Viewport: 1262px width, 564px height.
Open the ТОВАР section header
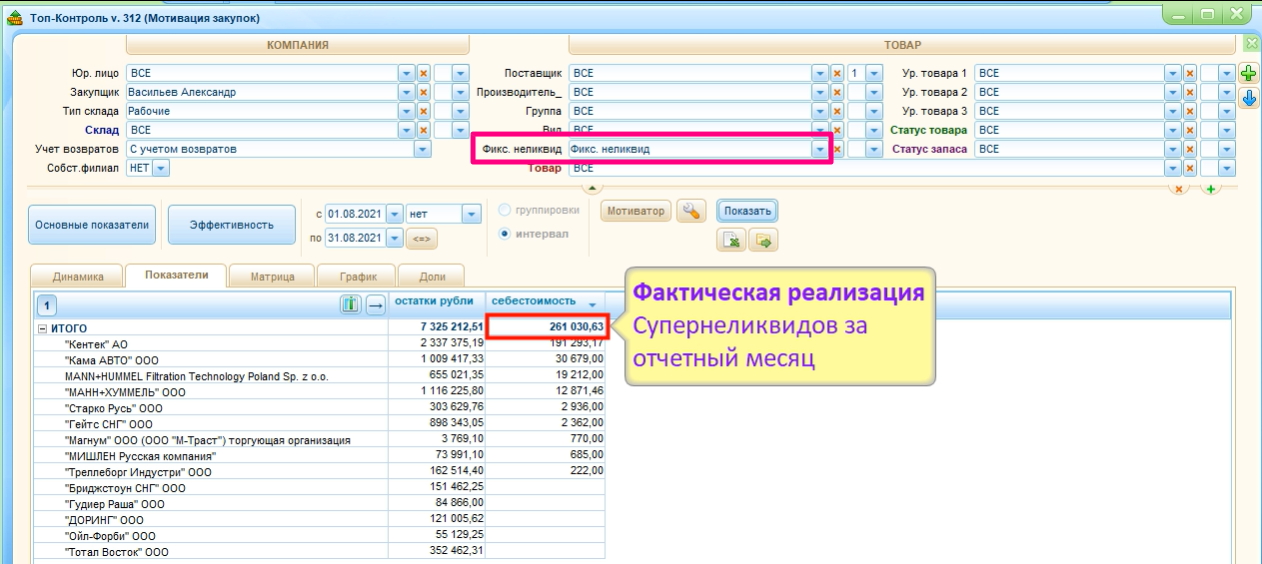click(903, 45)
